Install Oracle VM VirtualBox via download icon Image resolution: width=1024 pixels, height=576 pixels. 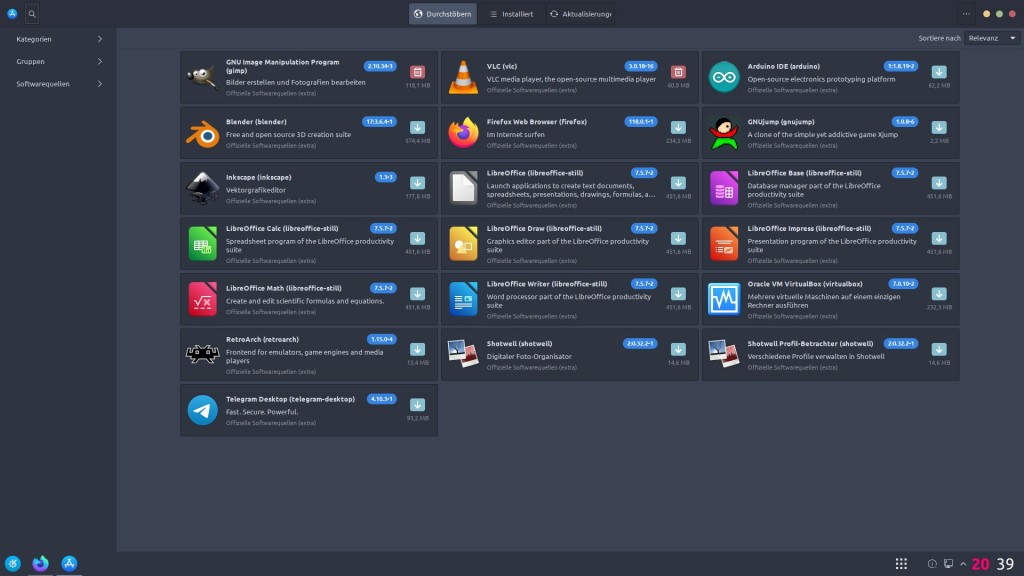[938, 293]
